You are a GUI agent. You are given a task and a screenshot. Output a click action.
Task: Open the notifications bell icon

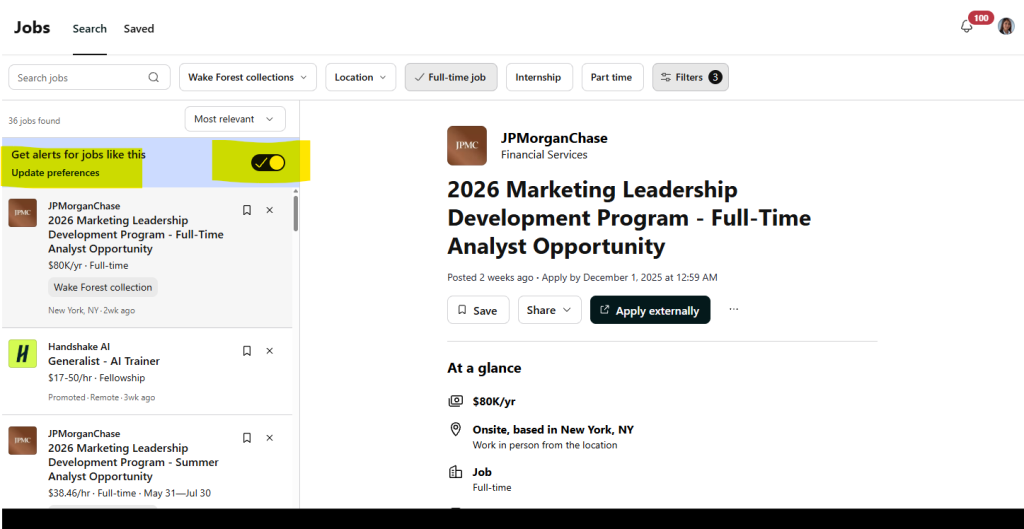click(967, 27)
